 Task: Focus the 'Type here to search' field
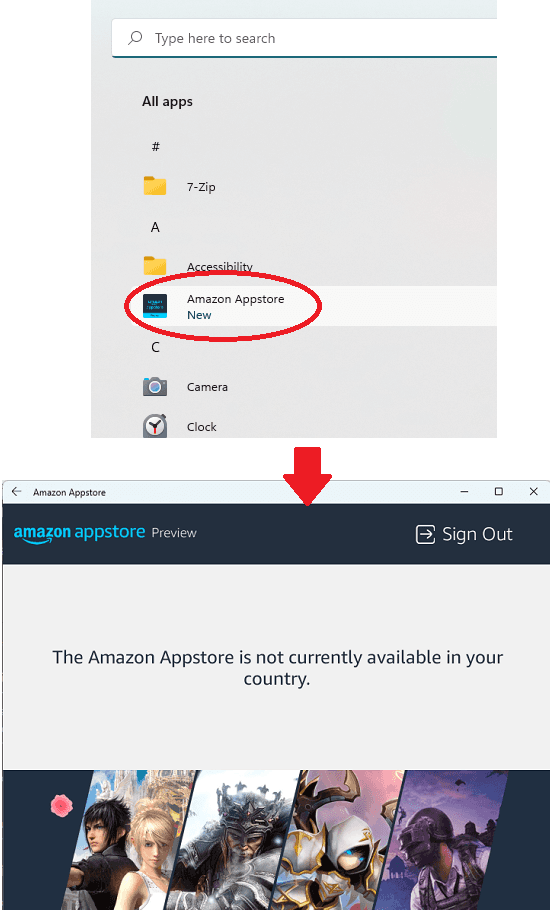[x=304, y=38]
